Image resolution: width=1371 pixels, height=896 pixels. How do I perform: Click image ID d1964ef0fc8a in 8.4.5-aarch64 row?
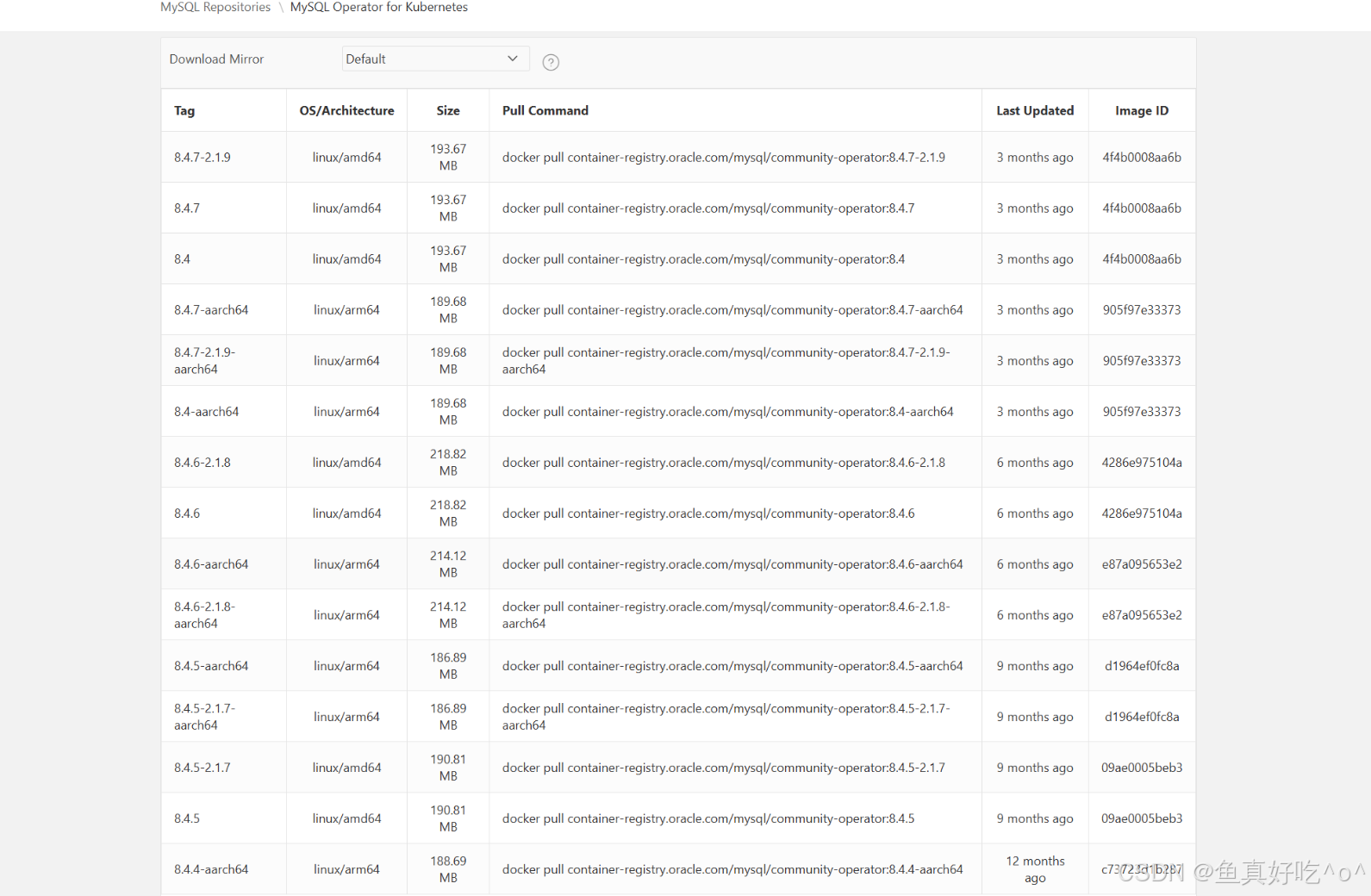[1142, 665]
